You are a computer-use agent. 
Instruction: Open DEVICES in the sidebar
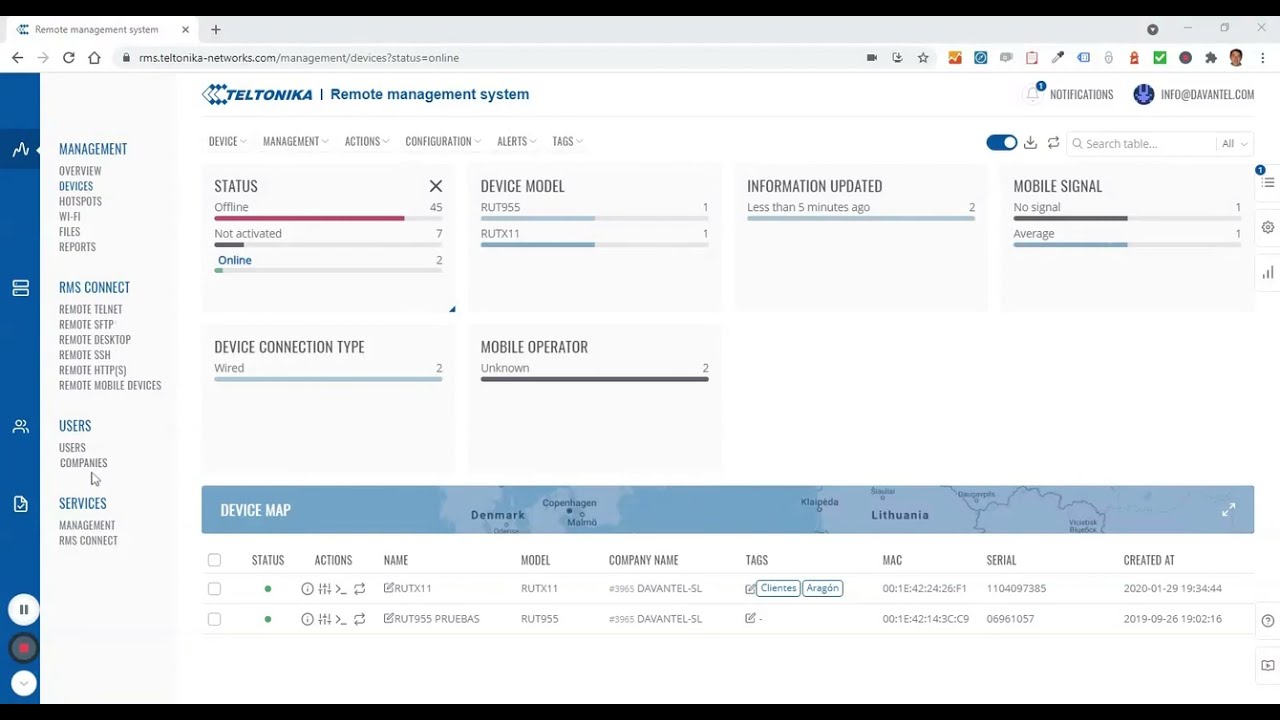pos(76,186)
